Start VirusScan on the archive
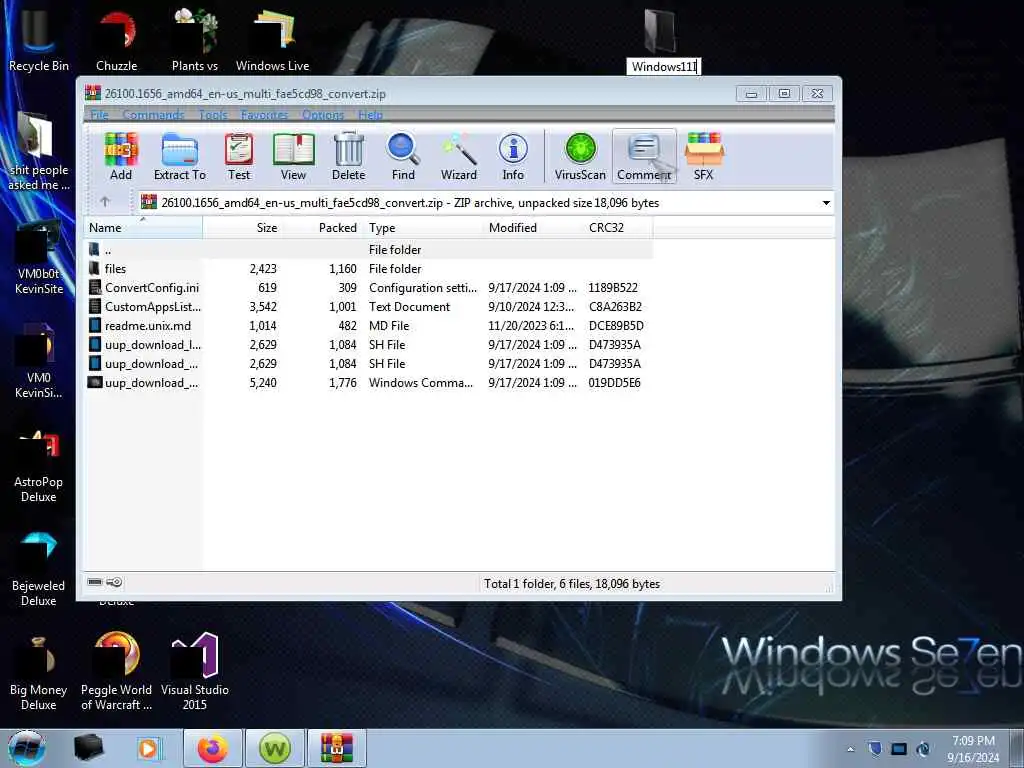Image resolution: width=1024 pixels, height=768 pixels. pos(580,157)
